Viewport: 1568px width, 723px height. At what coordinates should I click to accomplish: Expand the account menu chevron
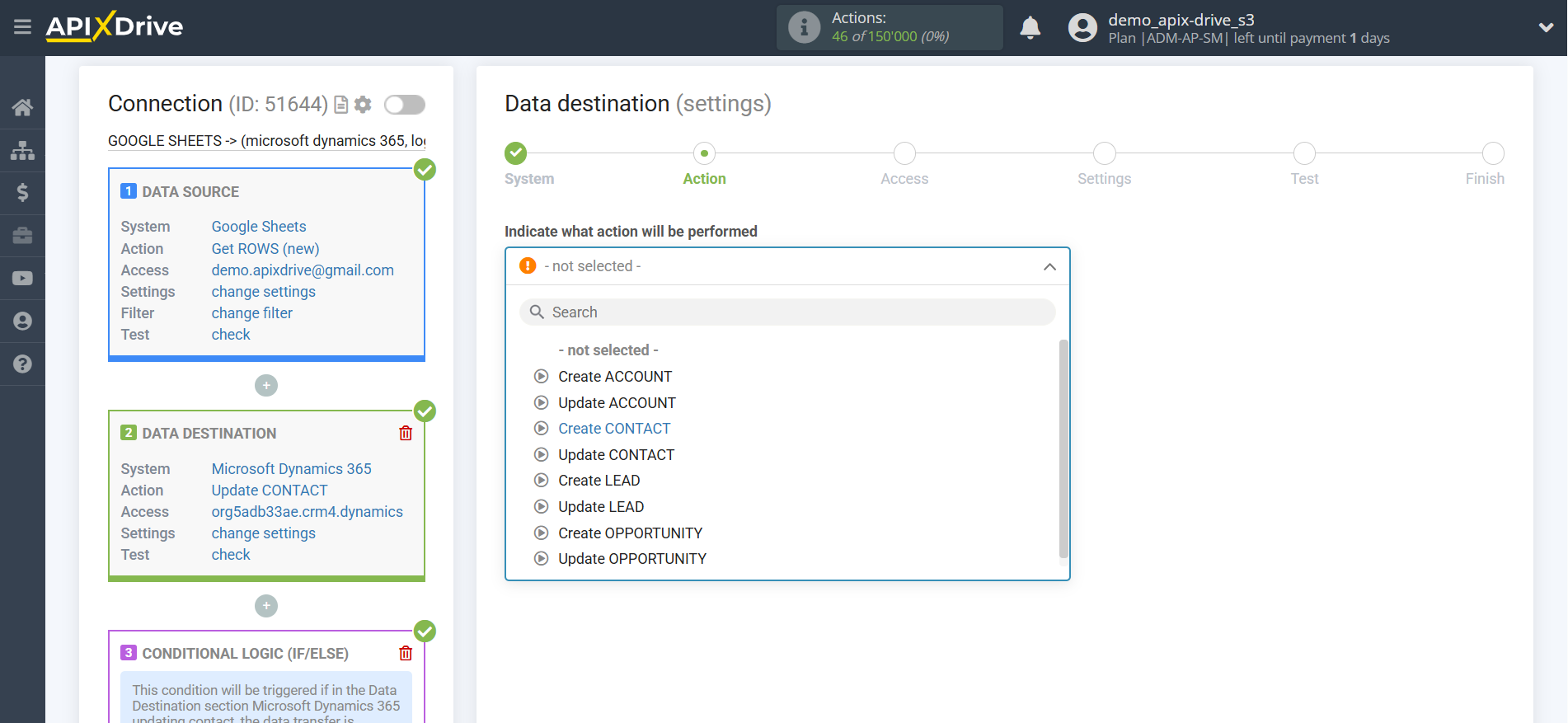coord(1546,28)
